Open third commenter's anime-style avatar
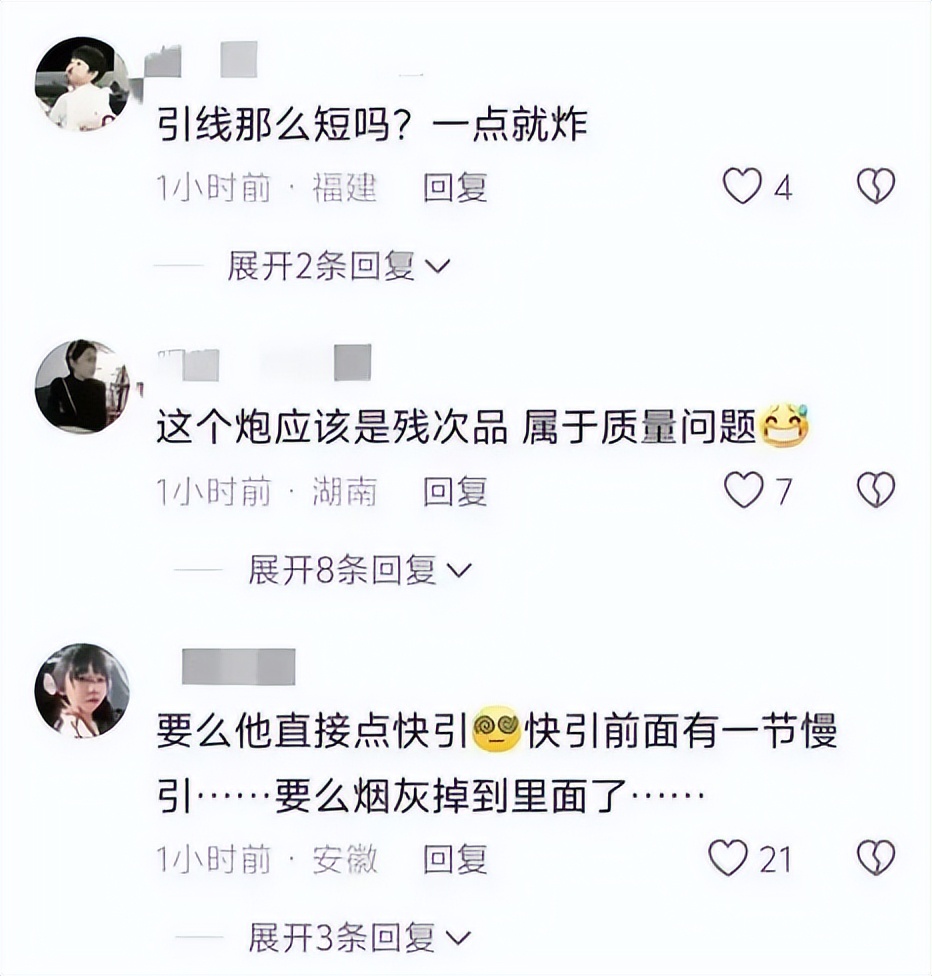Viewport: 932px width, 976px height. pos(82,691)
